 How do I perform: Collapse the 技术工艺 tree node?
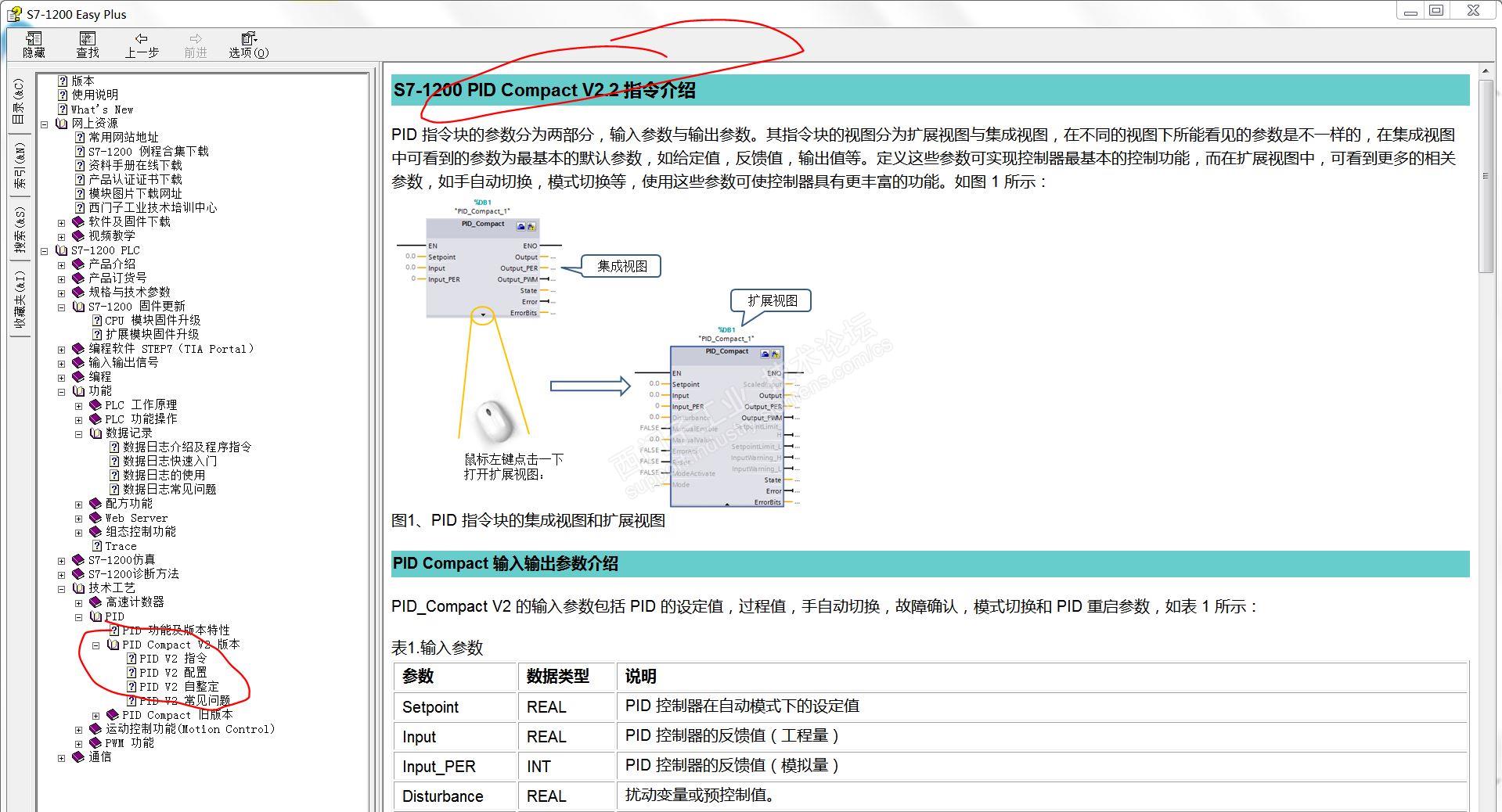pos(62,588)
